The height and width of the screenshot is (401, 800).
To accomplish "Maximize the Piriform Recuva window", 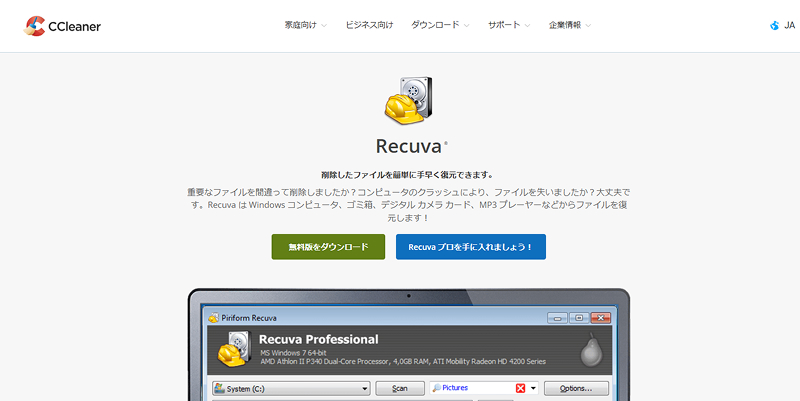I will 579,318.
